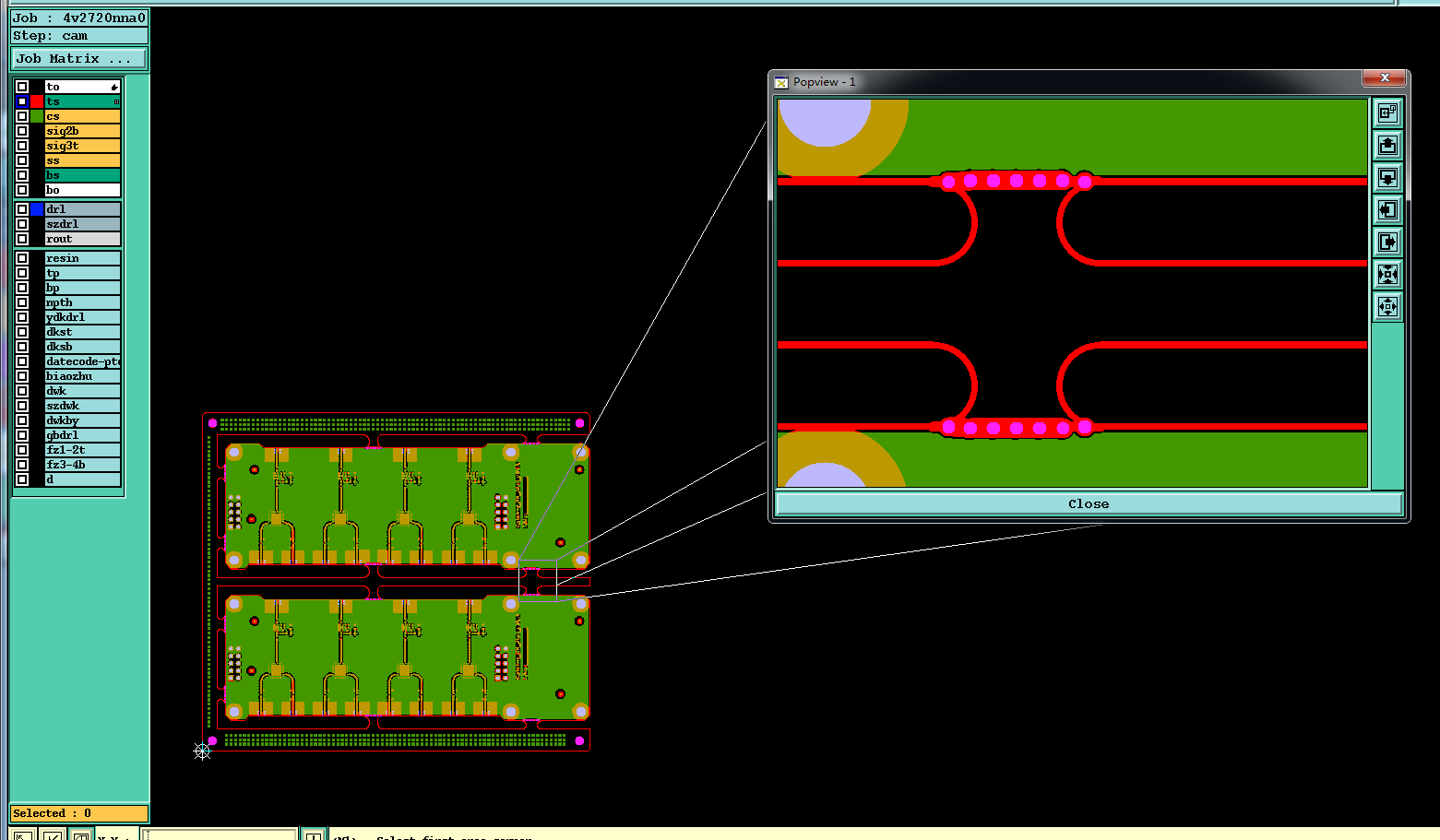Toggle the checkbox for layer ss
This screenshot has width=1440, height=840.
[x=22, y=160]
